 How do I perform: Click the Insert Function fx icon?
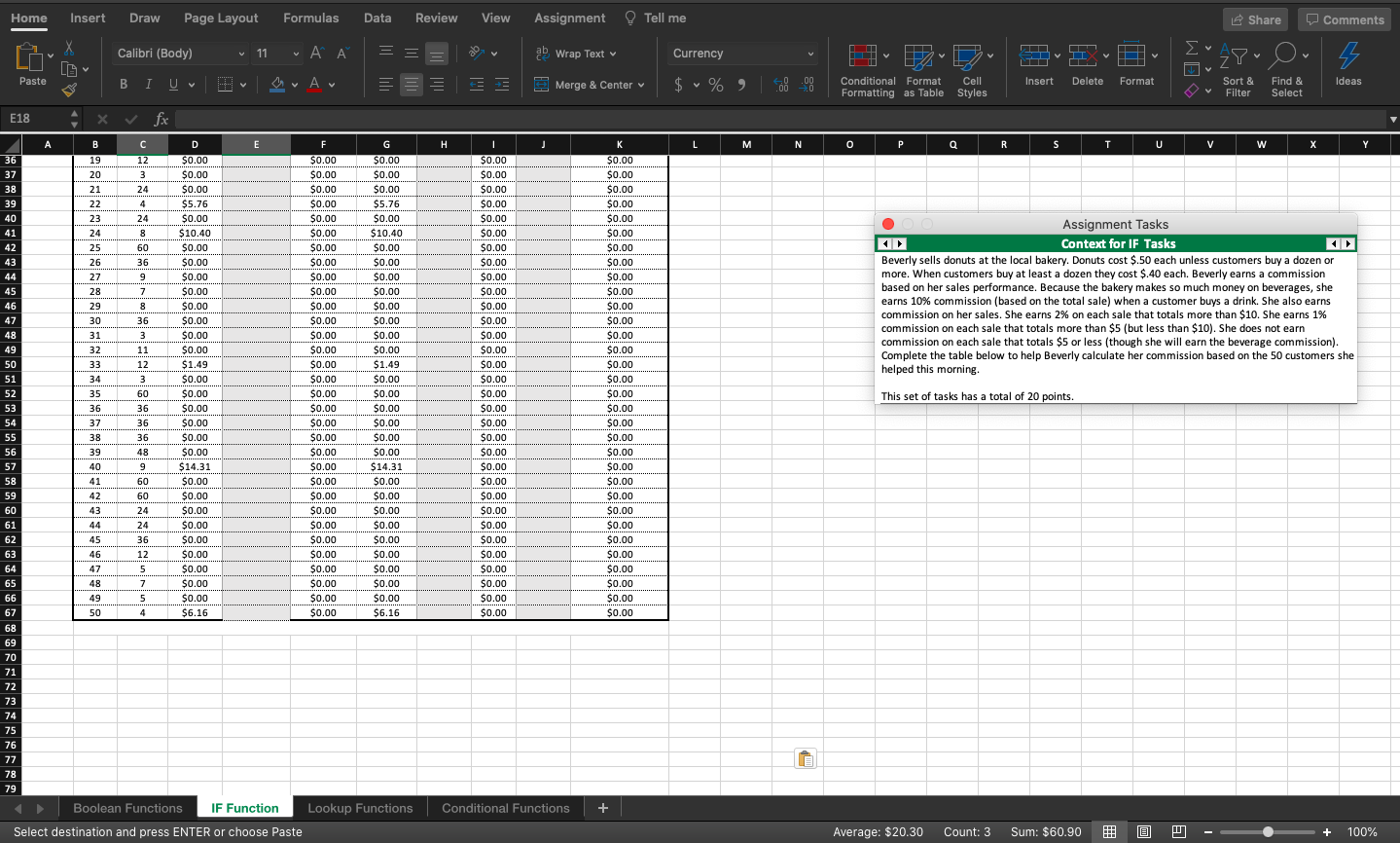(x=161, y=119)
